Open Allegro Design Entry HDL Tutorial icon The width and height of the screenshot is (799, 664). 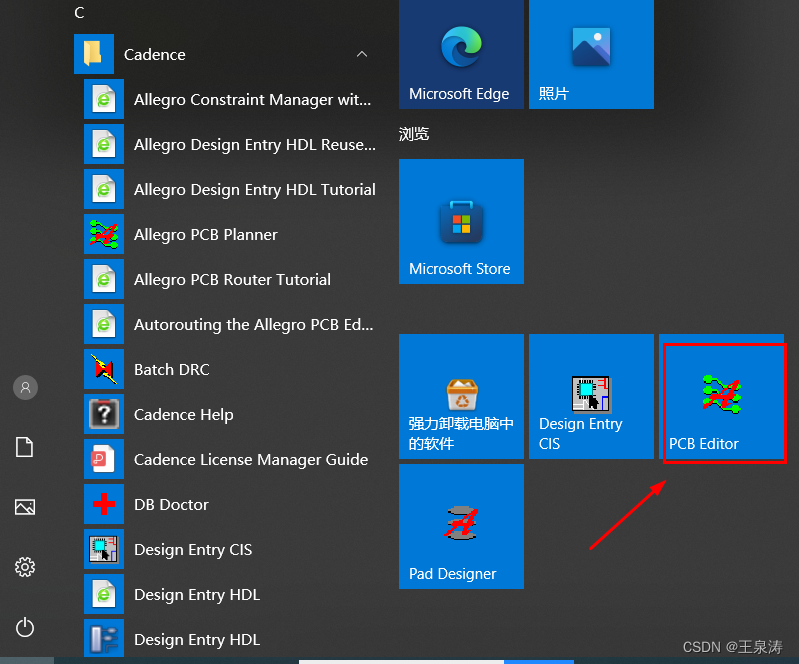pos(104,189)
